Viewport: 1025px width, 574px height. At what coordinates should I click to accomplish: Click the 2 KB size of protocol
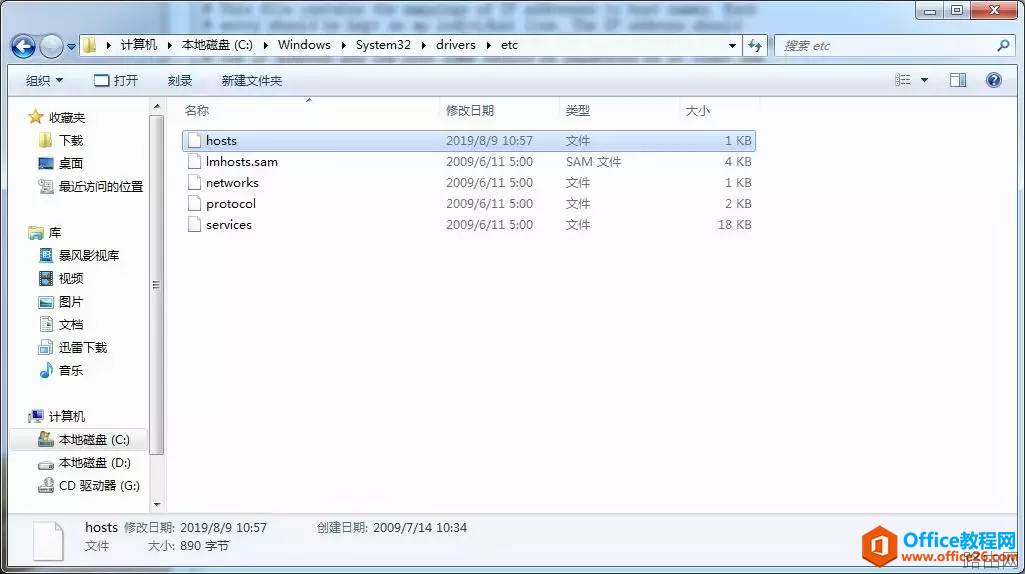click(738, 203)
